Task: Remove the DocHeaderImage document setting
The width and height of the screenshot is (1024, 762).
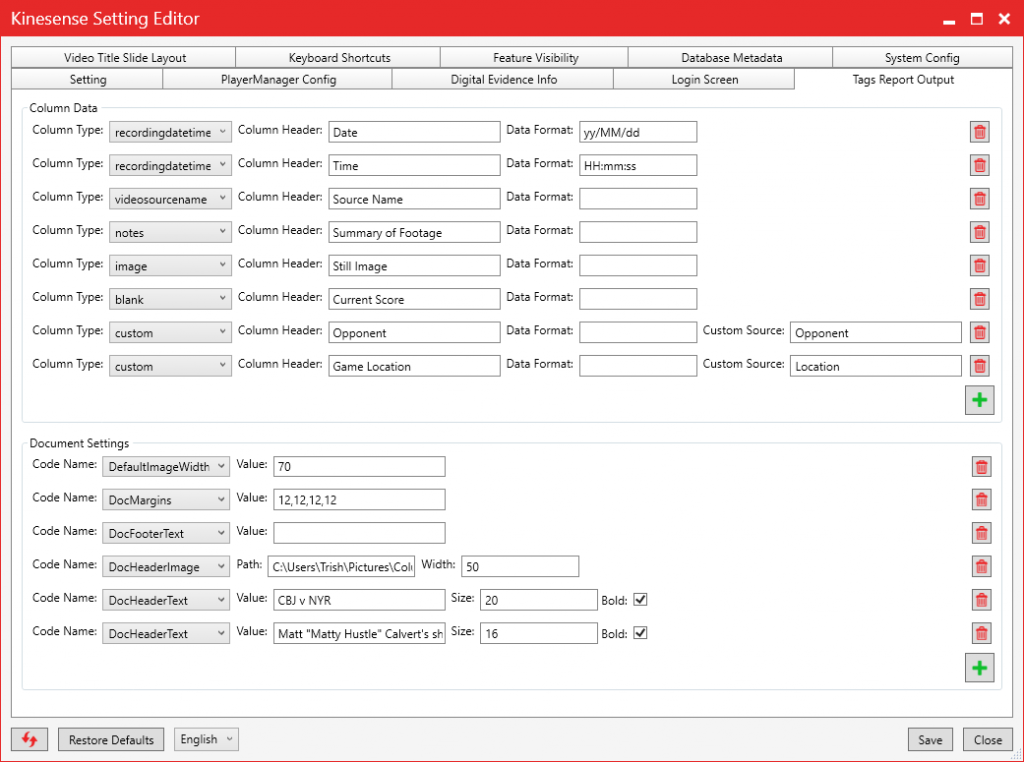Action: pyautogui.click(x=982, y=567)
